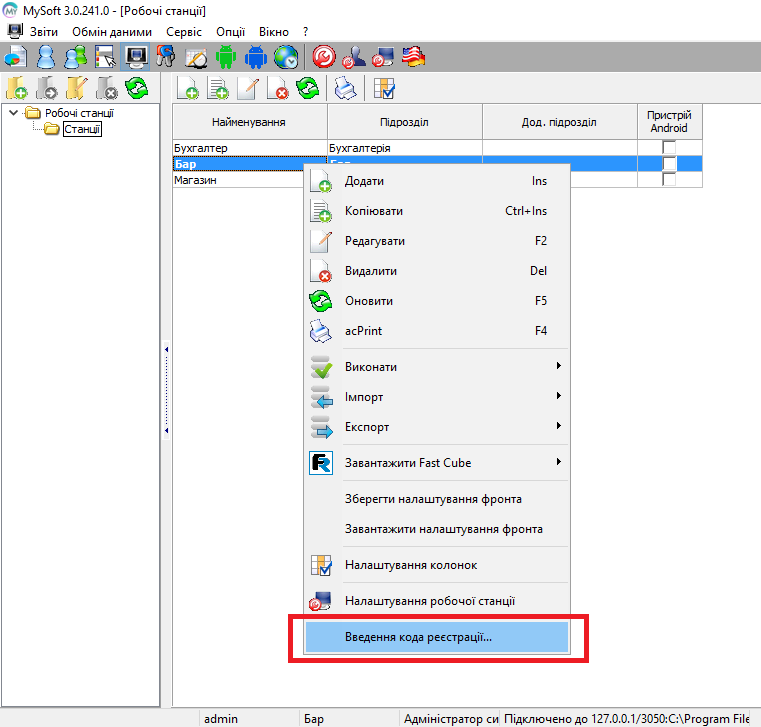761x727 pixels.
Task: Open the Сервіс menu
Action: point(183,32)
